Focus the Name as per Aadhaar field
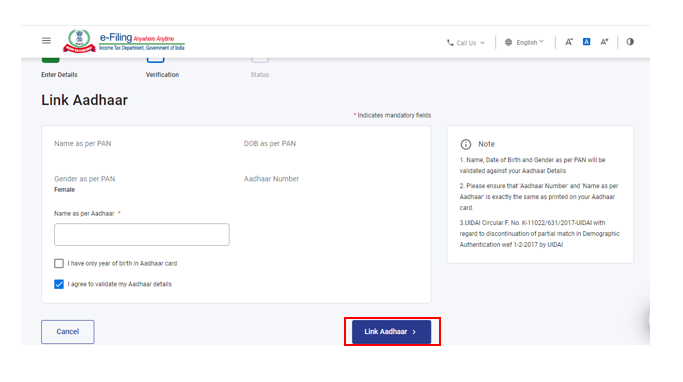The width and height of the screenshot is (683, 382). tap(142, 234)
